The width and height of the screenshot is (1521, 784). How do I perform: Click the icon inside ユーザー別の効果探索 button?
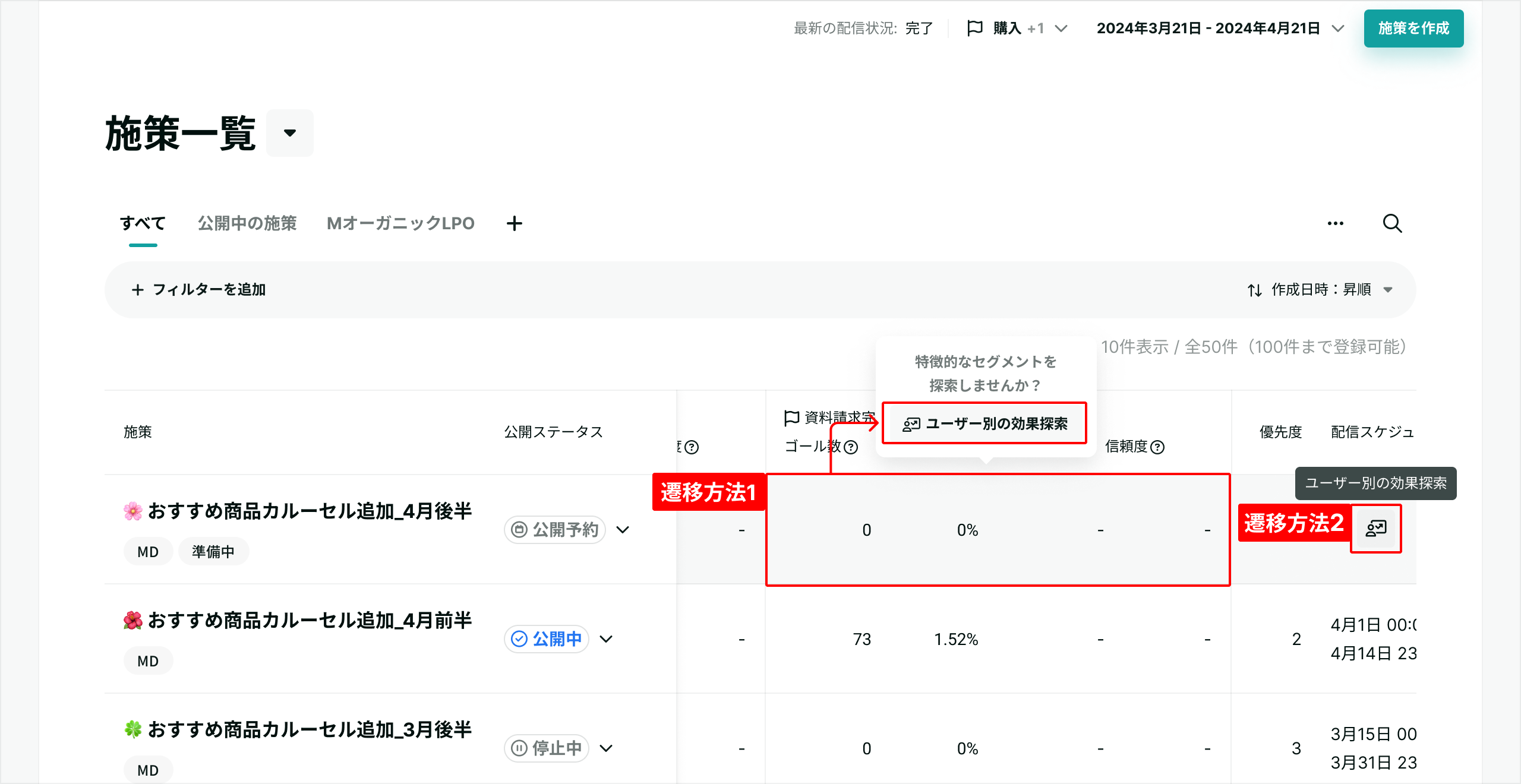pyautogui.click(x=911, y=423)
